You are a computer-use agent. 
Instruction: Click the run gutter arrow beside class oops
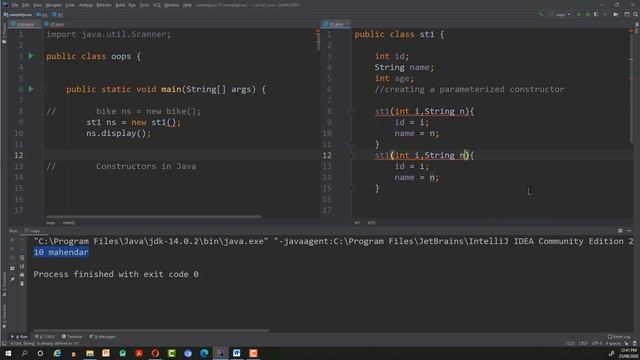point(31,56)
